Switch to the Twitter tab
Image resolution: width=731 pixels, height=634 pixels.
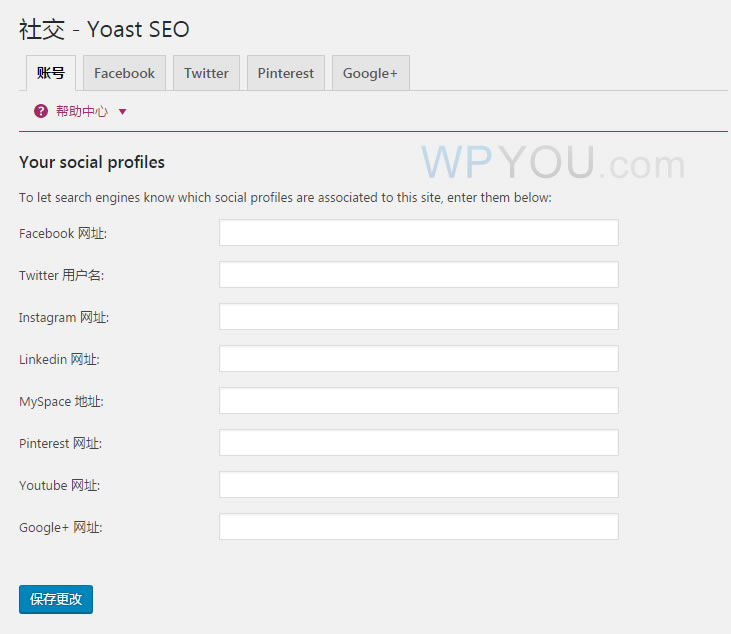207,73
